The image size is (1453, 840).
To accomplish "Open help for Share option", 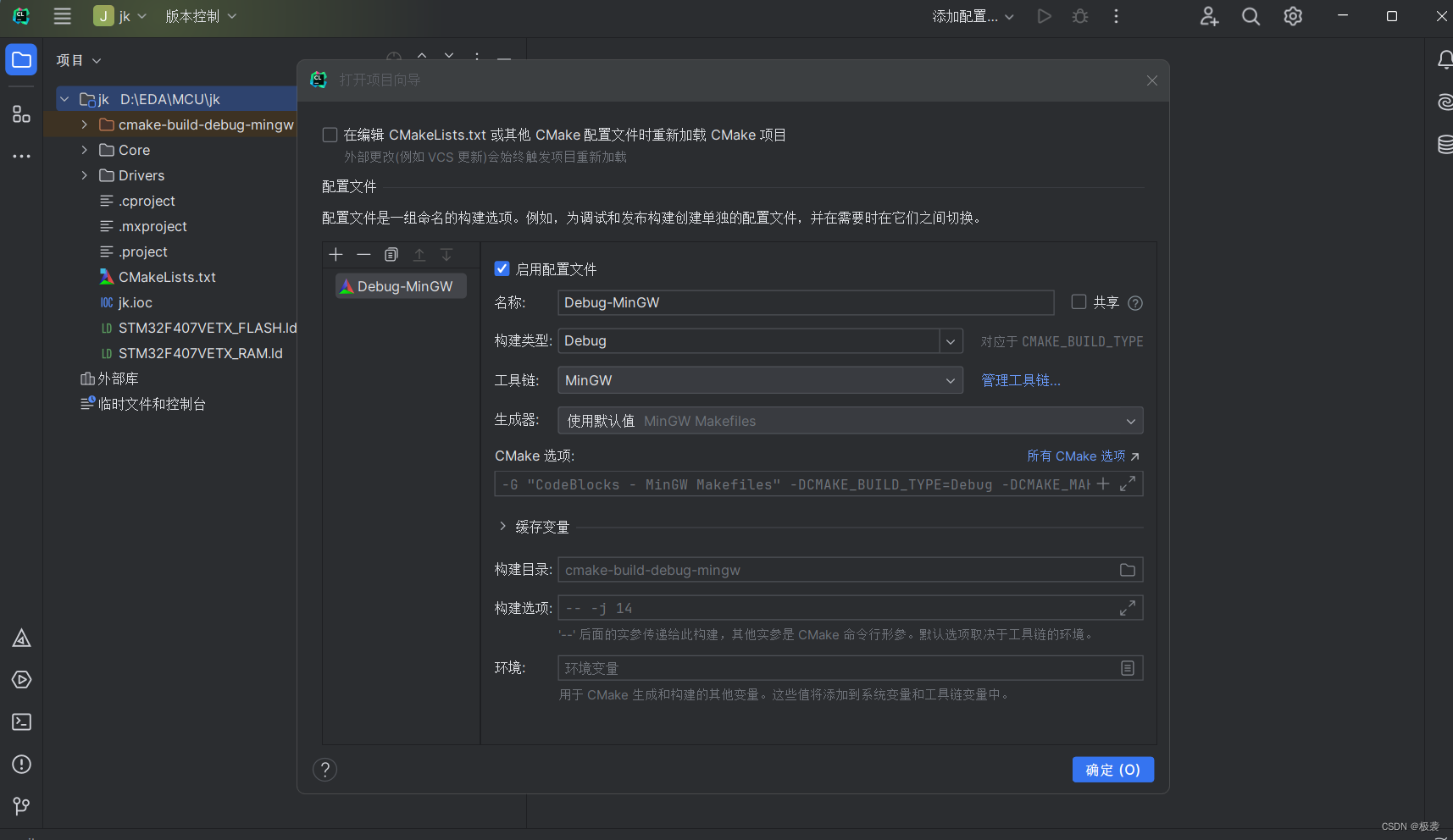I will [x=1135, y=303].
